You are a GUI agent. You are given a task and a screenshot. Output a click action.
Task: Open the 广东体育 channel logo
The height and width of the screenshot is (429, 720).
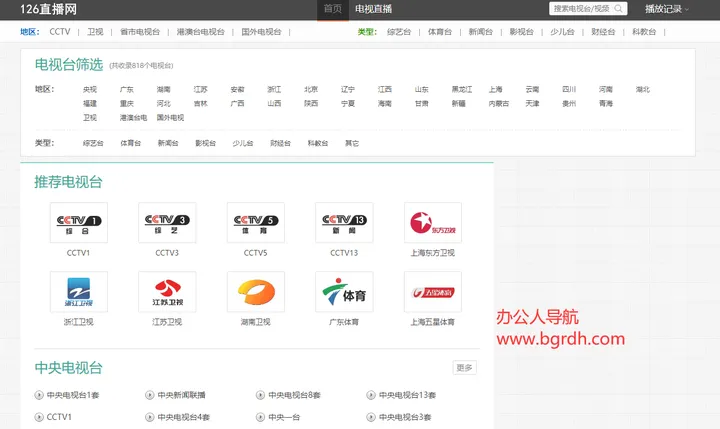(344, 292)
